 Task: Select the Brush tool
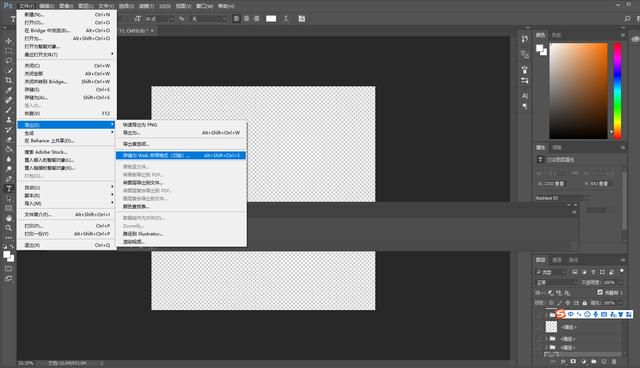coord(9,110)
